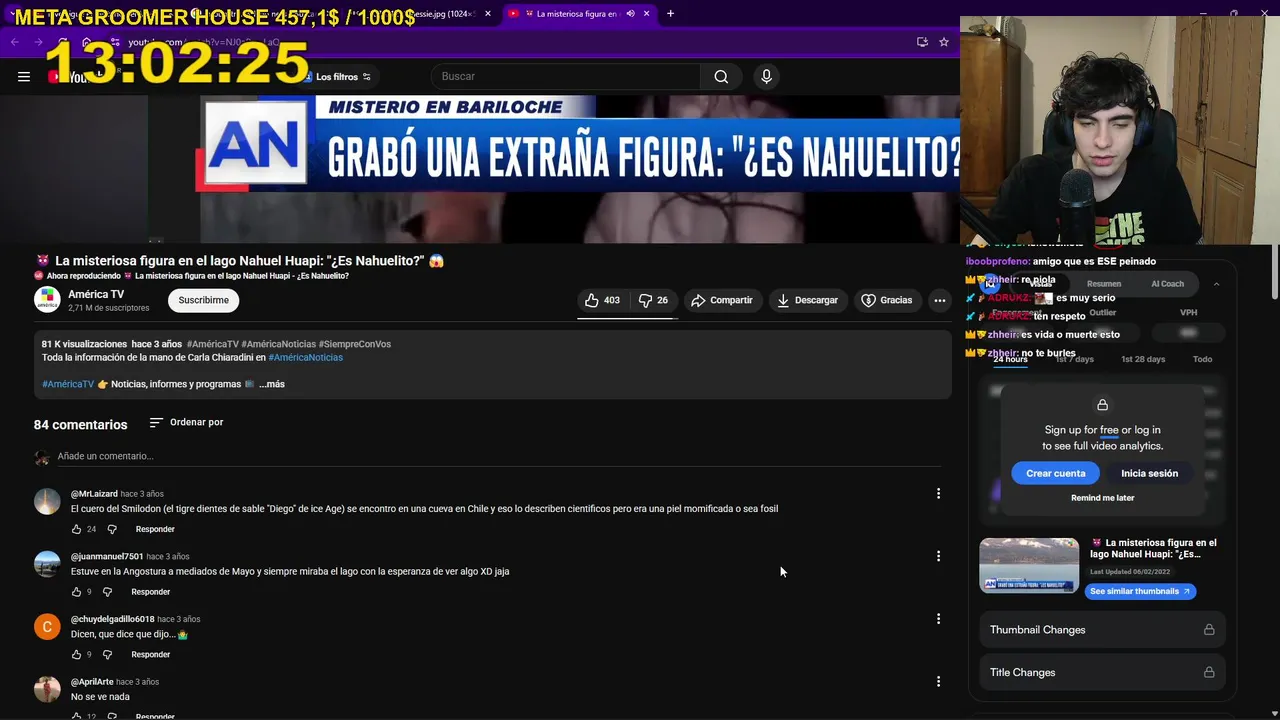Open América TV channel name link
The image size is (1280, 720).
click(96, 295)
